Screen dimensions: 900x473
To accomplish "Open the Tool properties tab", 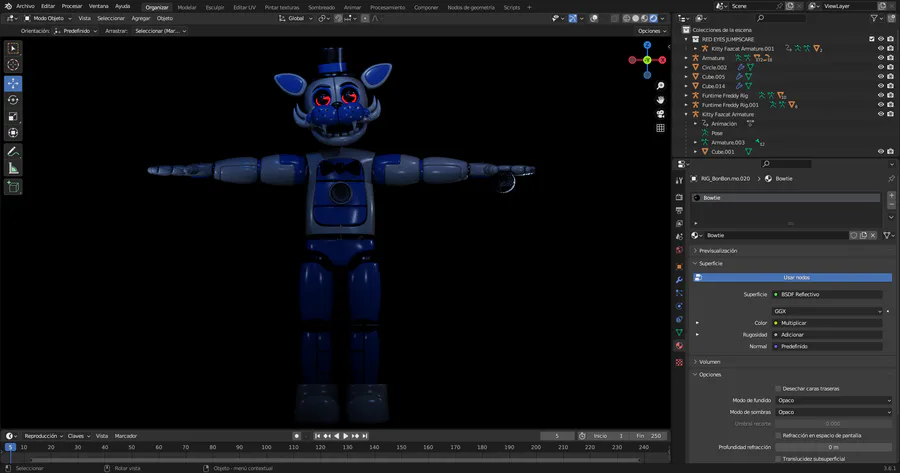I will (679, 180).
